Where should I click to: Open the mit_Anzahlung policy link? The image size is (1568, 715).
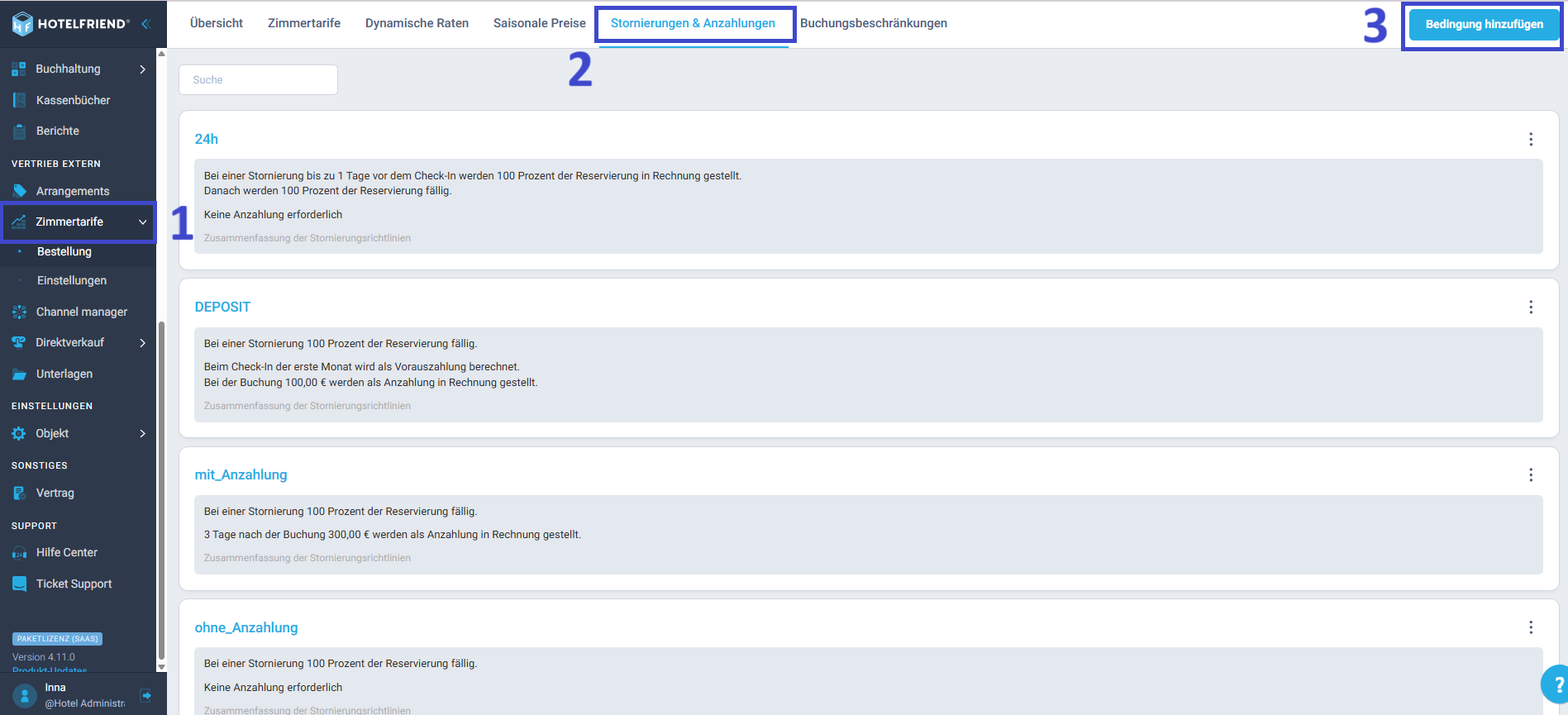pyautogui.click(x=241, y=474)
